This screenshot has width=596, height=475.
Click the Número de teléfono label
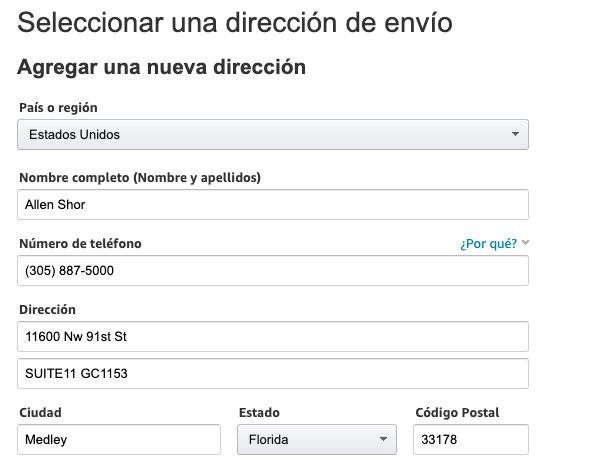pos(80,244)
